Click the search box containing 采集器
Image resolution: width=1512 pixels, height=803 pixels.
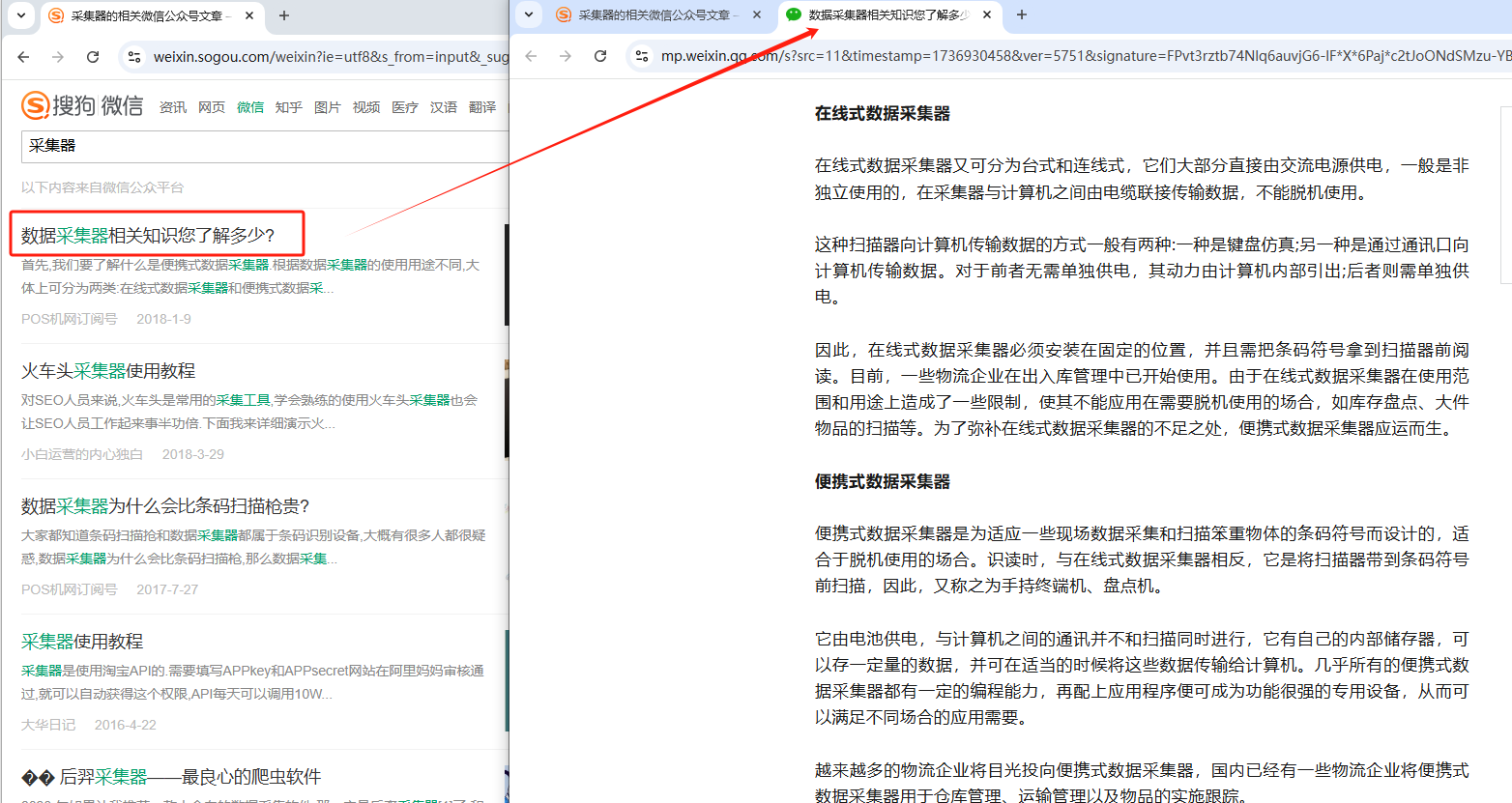[265, 147]
